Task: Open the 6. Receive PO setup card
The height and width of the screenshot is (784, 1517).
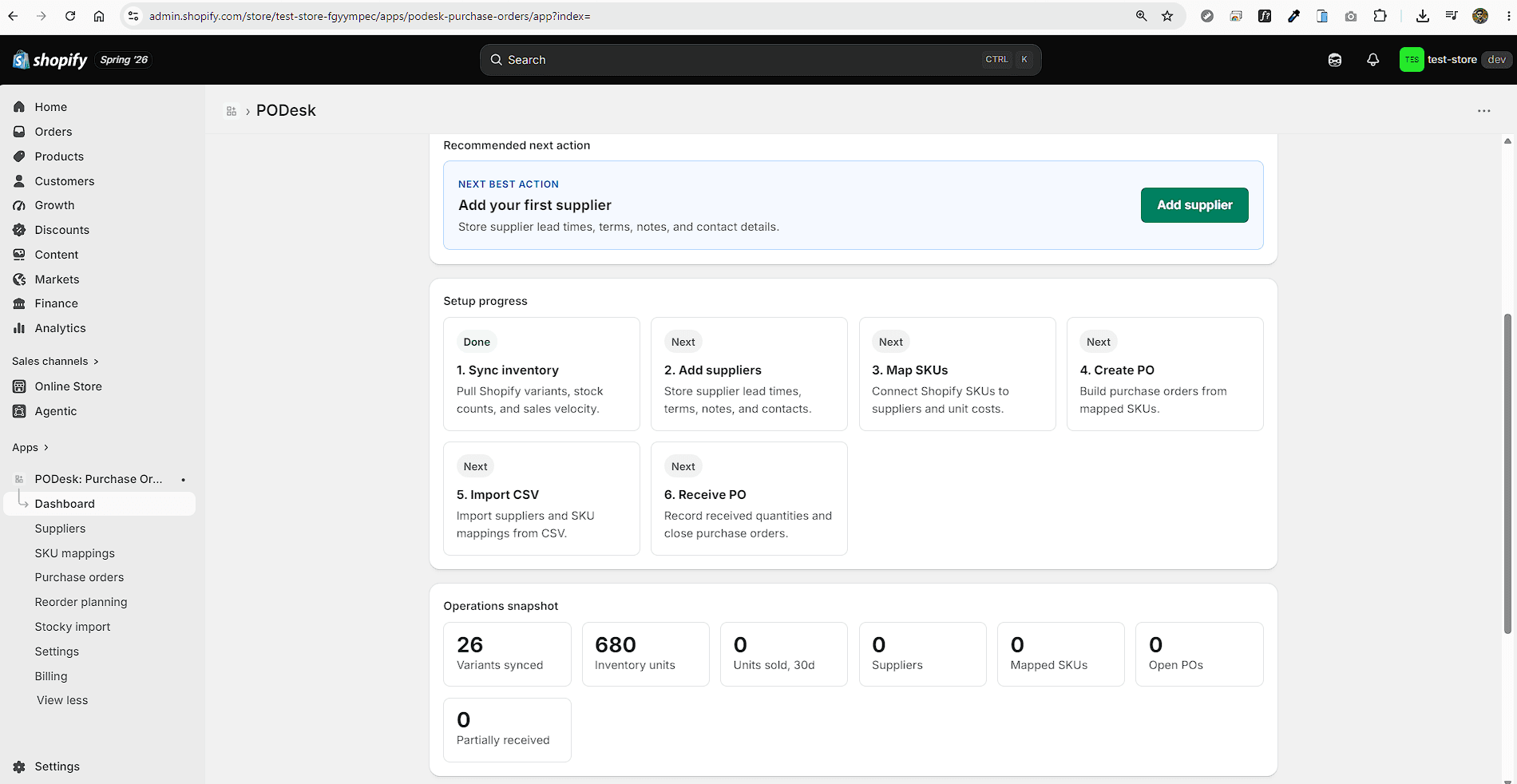Action: 749,498
